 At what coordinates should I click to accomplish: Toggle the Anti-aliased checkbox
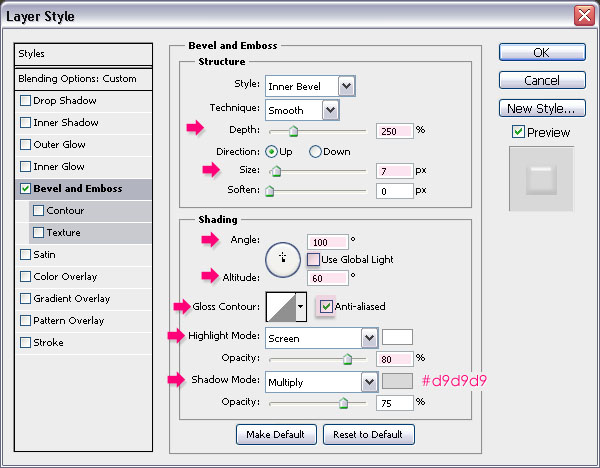tap(326, 307)
